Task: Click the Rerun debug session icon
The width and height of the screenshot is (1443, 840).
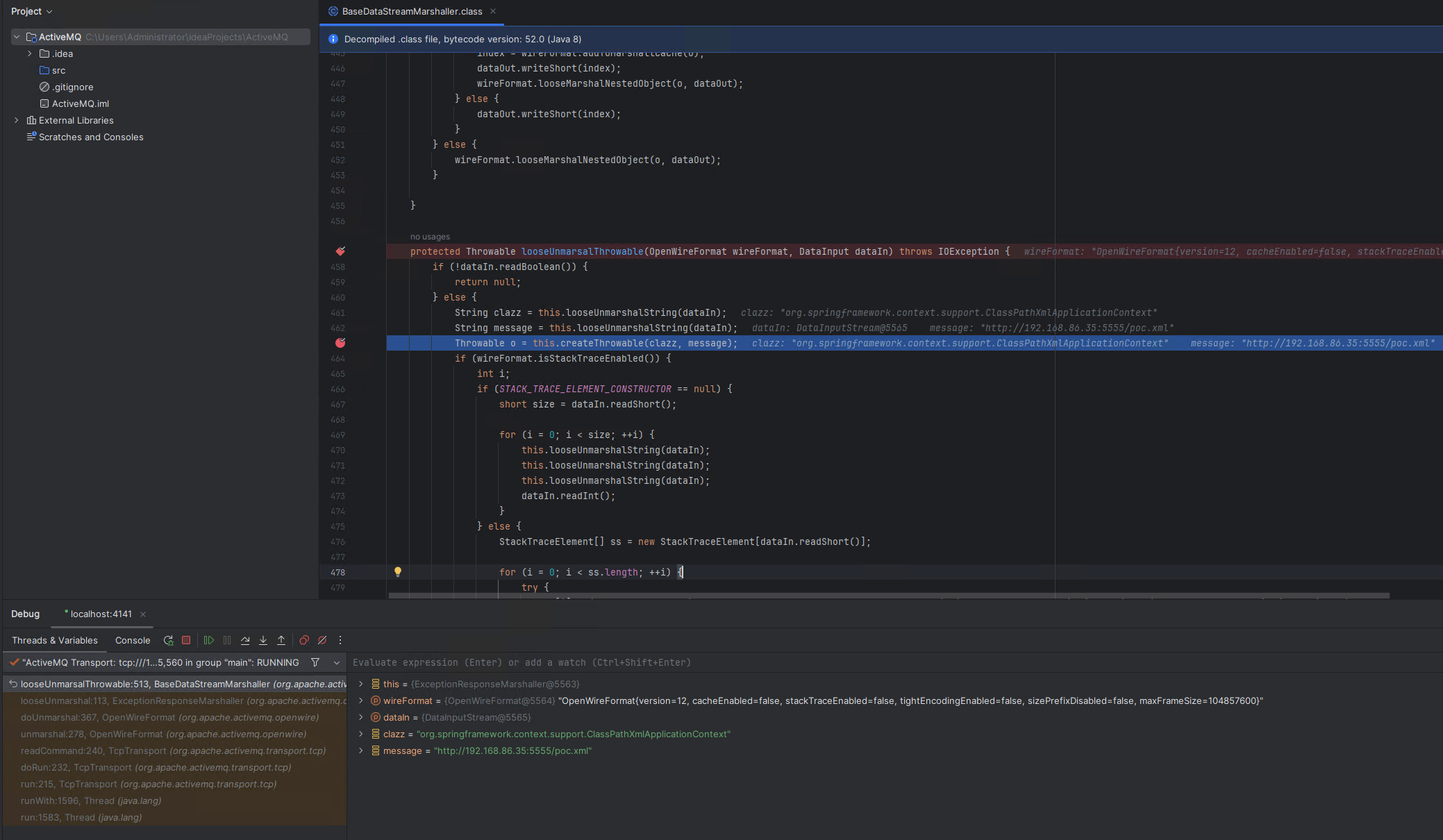Action: point(168,640)
